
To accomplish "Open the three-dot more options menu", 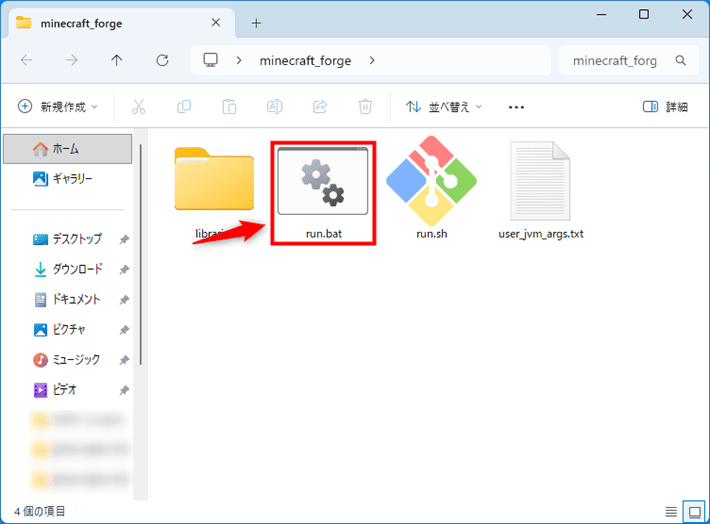I will tap(516, 107).
